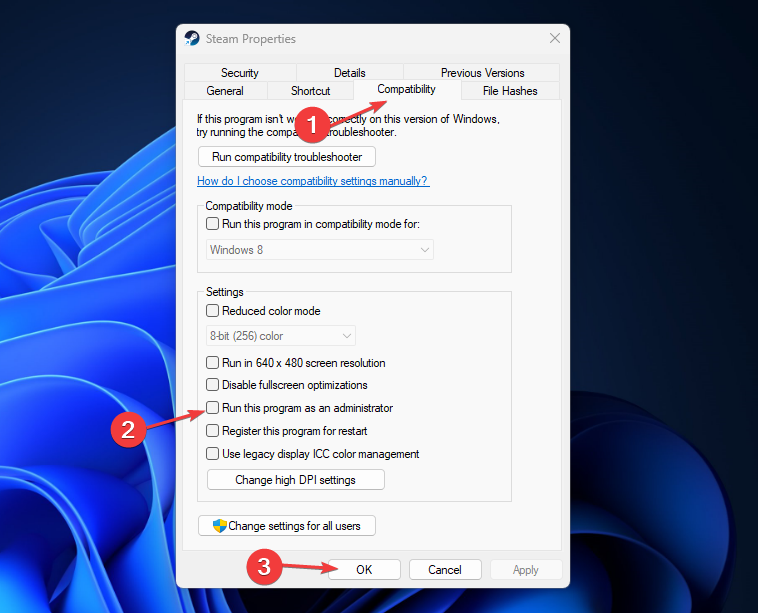Open the compatibility settings help link
The width and height of the screenshot is (758, 613).
coord(313,181)
